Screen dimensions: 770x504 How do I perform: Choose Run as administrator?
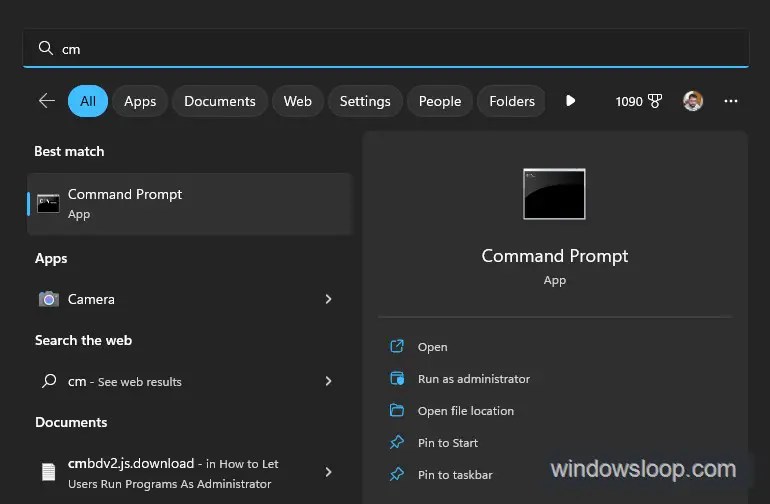[474, 379]
